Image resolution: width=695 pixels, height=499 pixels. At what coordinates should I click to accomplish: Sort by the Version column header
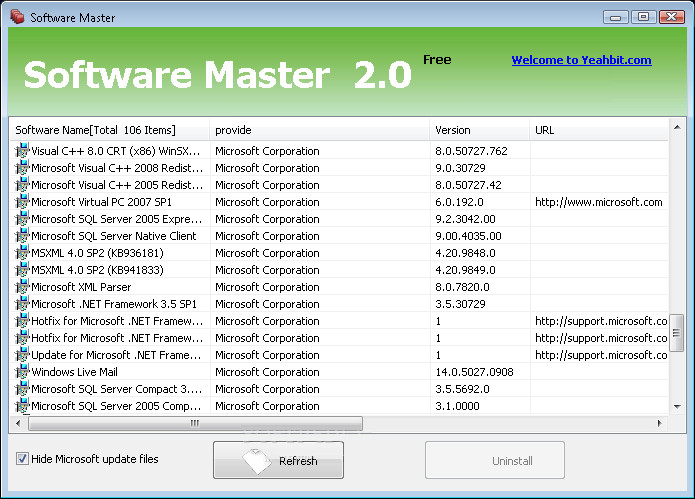pyautogui.click(x=479, y=130)
